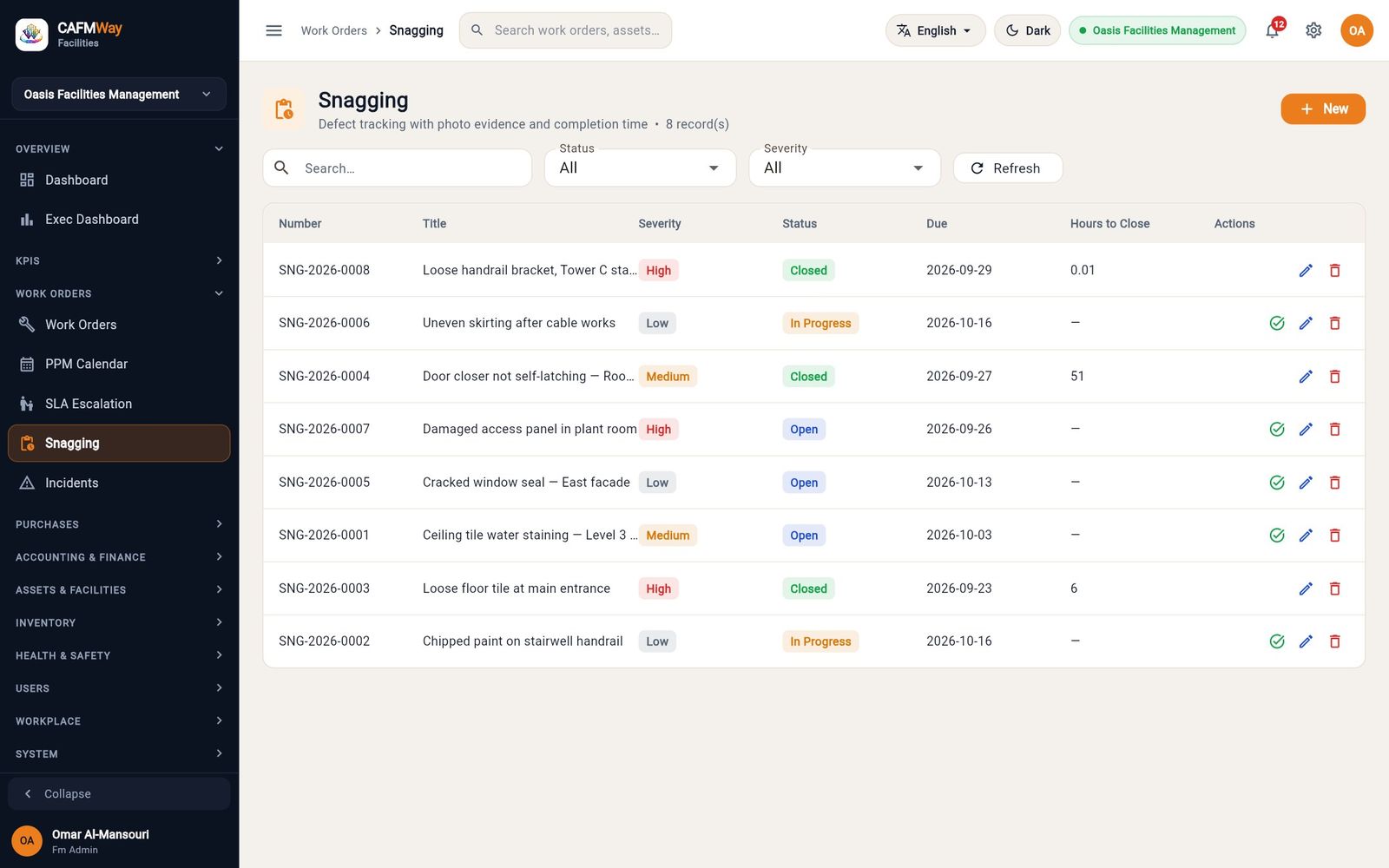Toggle the hamburger sidebar menu
The height and width of the screenshot is (868, 1389).
pos(273,30)
